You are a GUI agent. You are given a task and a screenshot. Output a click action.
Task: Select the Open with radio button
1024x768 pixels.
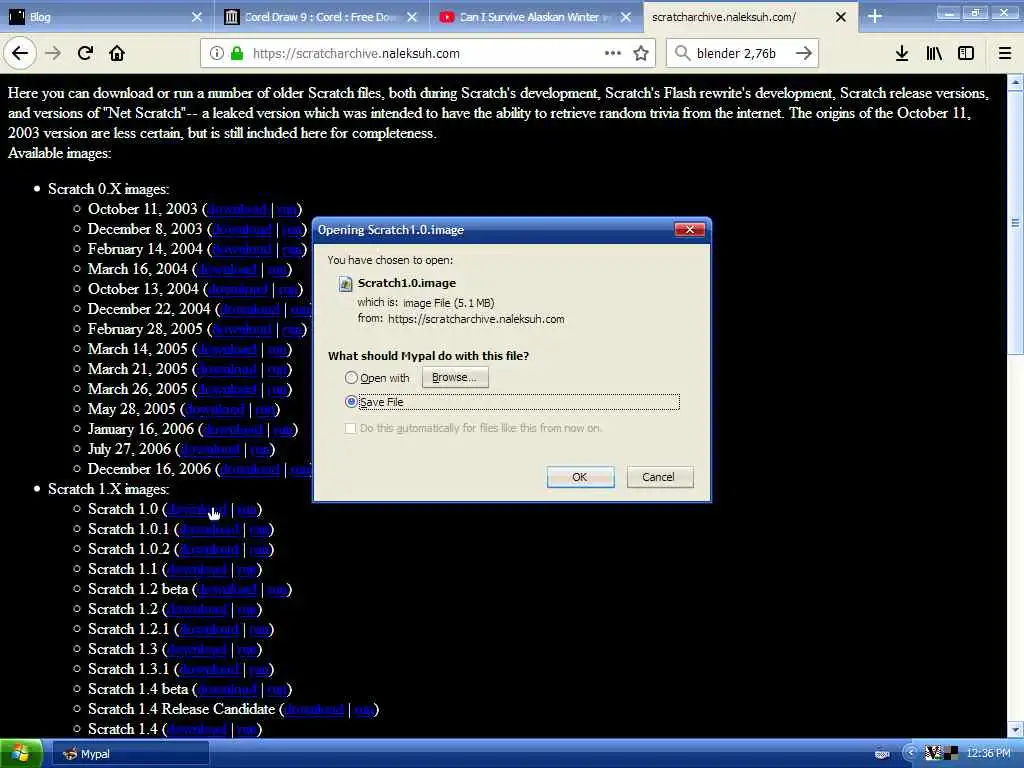point(351,377)
